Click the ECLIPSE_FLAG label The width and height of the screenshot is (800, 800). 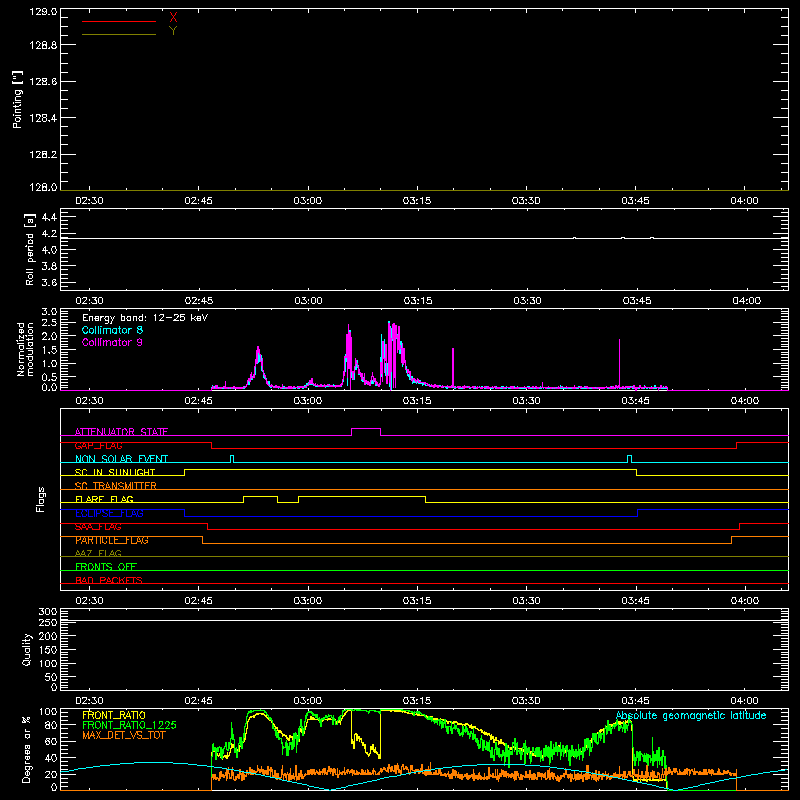coord(109,513)
